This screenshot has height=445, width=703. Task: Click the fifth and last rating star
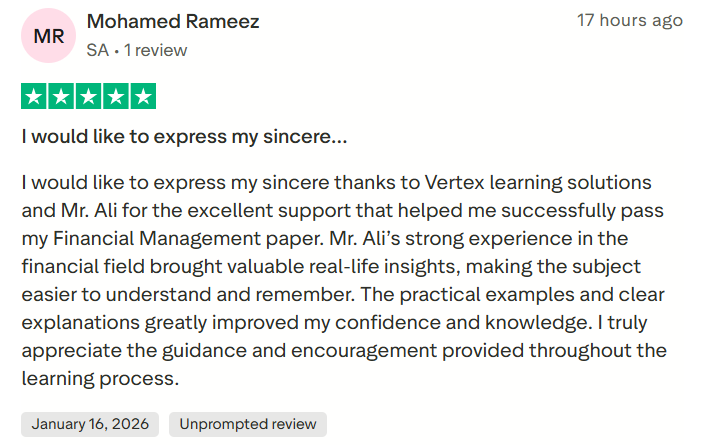[143, 97]
